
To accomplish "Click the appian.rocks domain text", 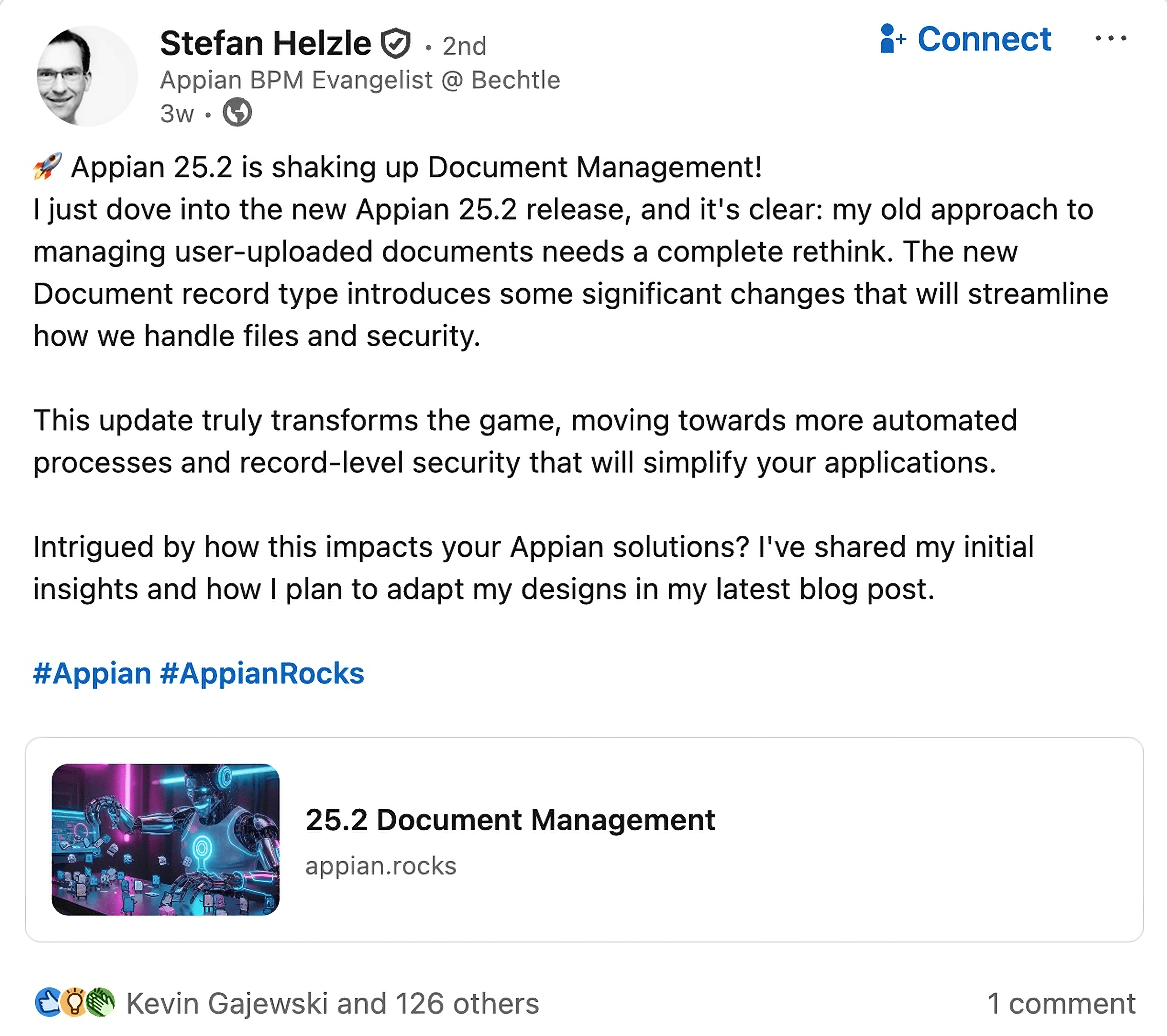I will (x=381, y=866).
